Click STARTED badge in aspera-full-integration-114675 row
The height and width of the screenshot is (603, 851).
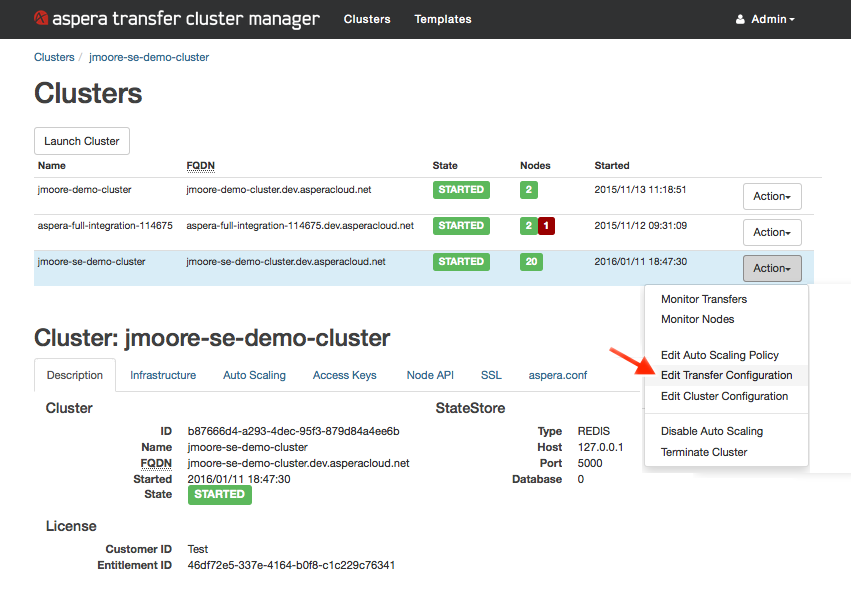[x=461, y=226]
